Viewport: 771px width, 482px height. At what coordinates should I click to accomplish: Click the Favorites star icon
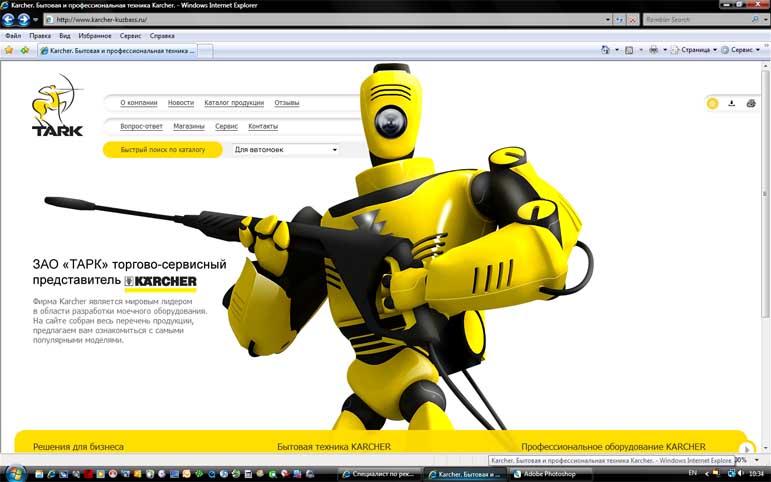point(9,49)
